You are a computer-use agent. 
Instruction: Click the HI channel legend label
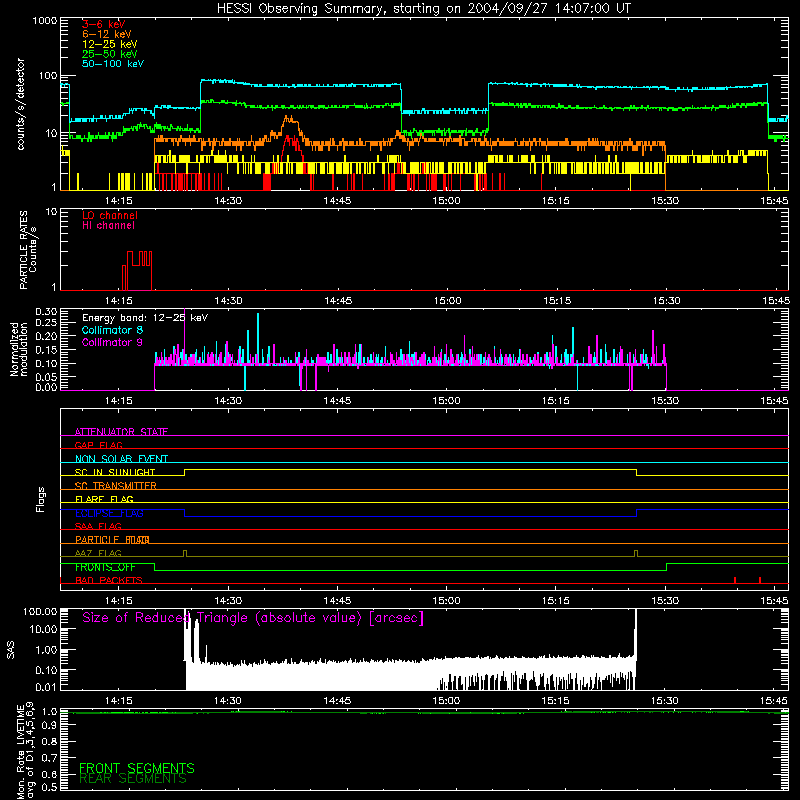pos(108,226)
